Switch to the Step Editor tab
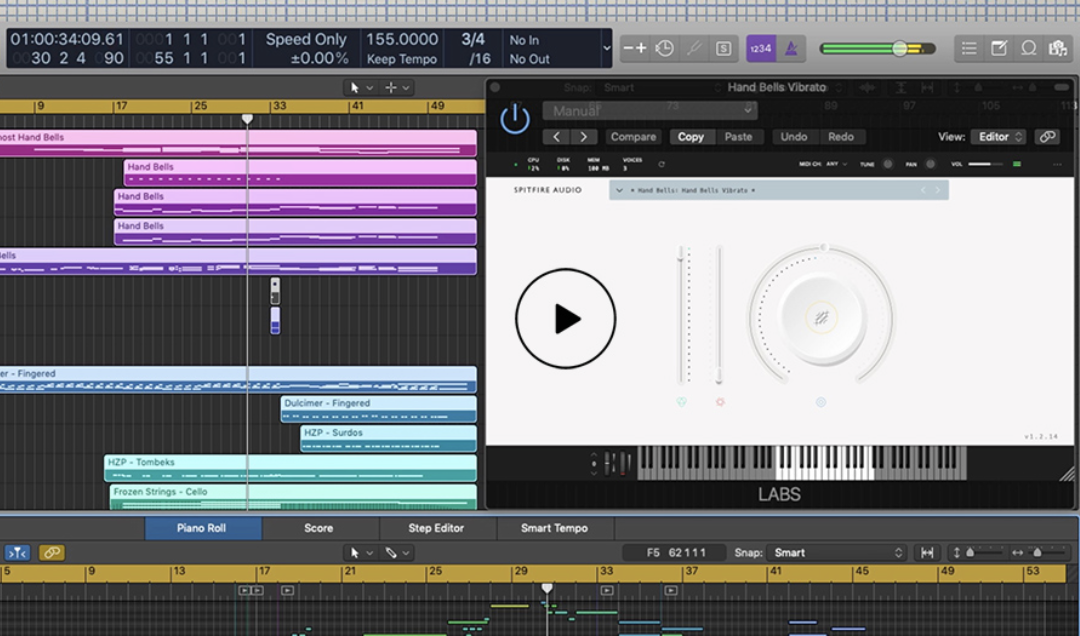 pyautogui.click(x=436, y=528)
